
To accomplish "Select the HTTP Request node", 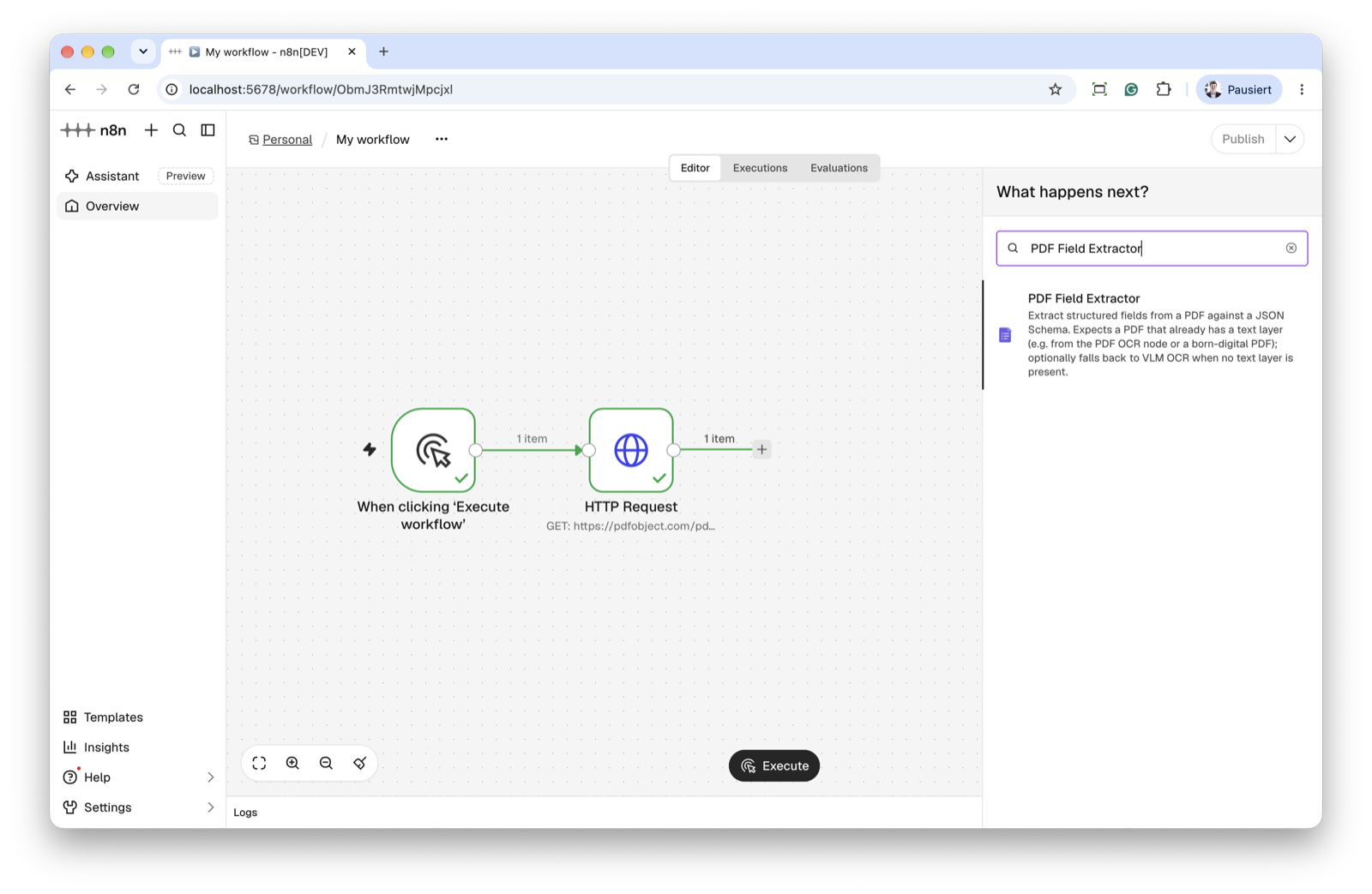I will click(631, 450).
